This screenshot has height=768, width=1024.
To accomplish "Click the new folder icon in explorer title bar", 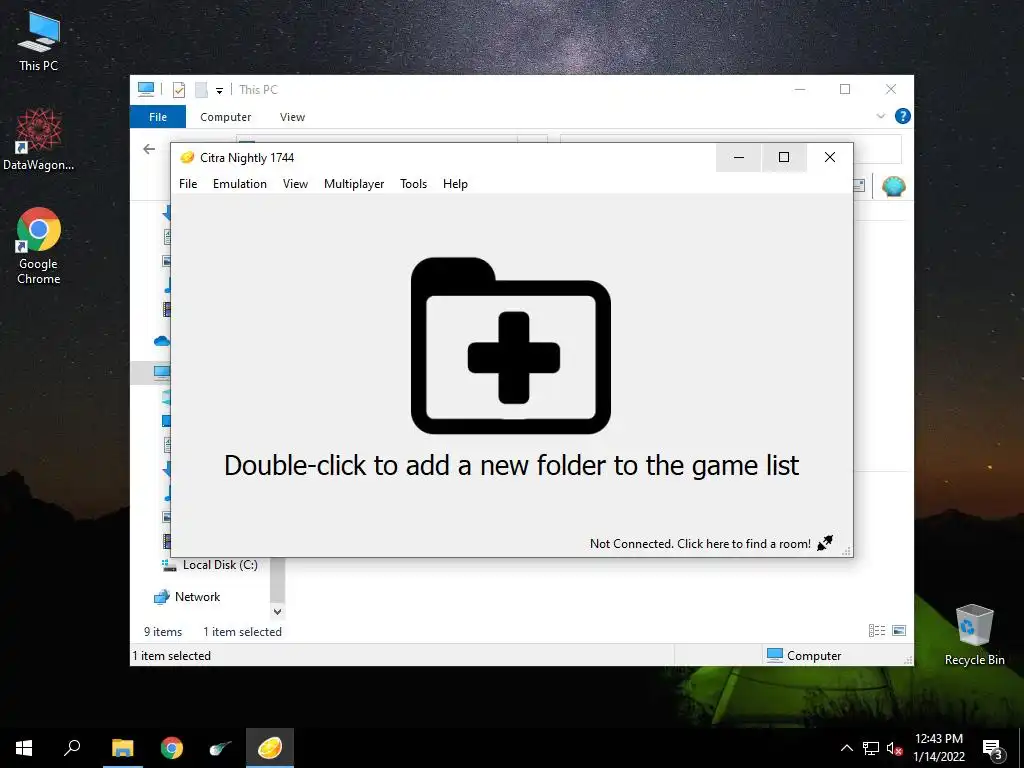I will pyautogui.click(x=201, y=89).
